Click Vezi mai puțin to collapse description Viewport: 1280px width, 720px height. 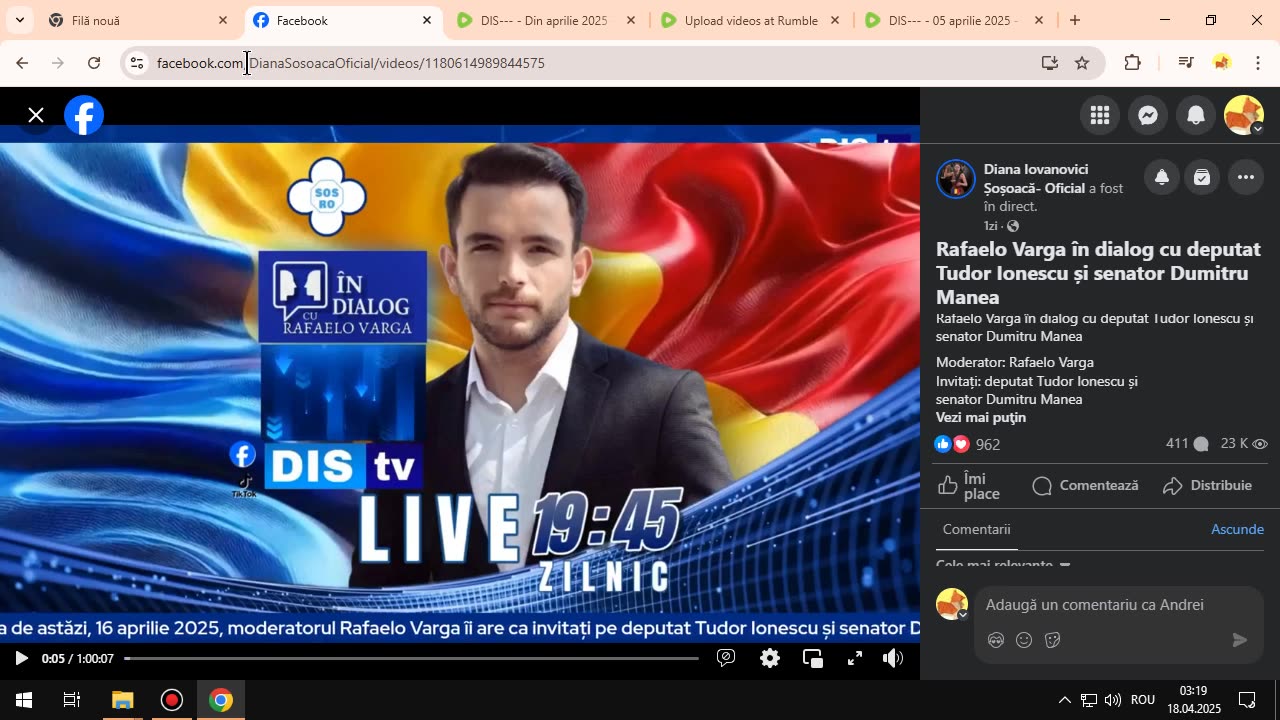tap(981, 417)
